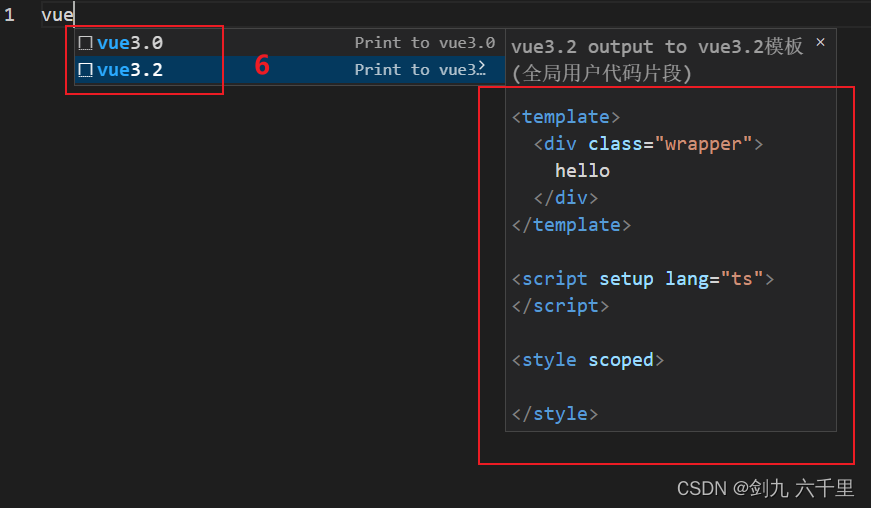
Task: Collapse details using the arrow on vue3.2 row
Action: point(482,68)
